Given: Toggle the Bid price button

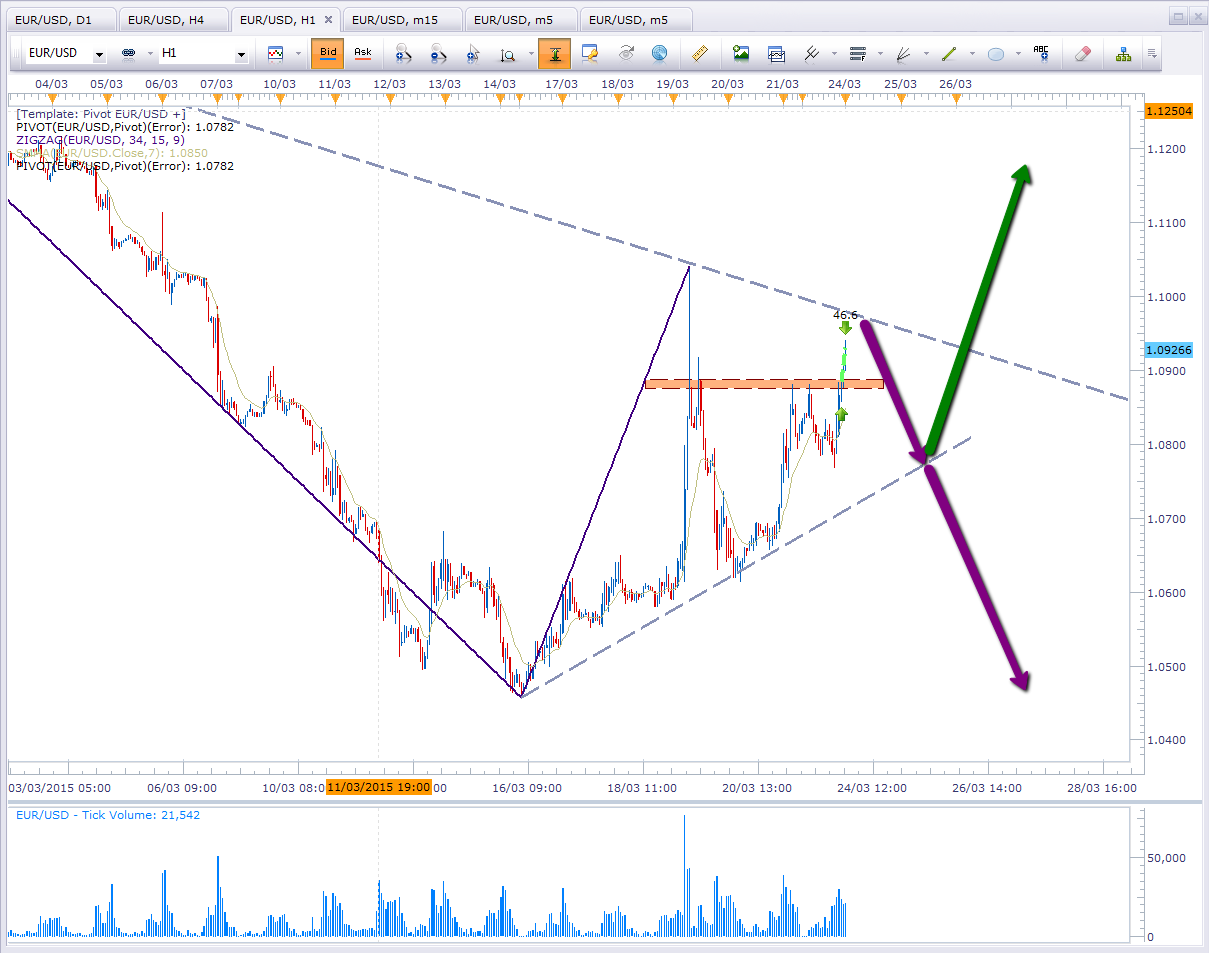Looking at the screenshot, I should click(x=327, y=54).
